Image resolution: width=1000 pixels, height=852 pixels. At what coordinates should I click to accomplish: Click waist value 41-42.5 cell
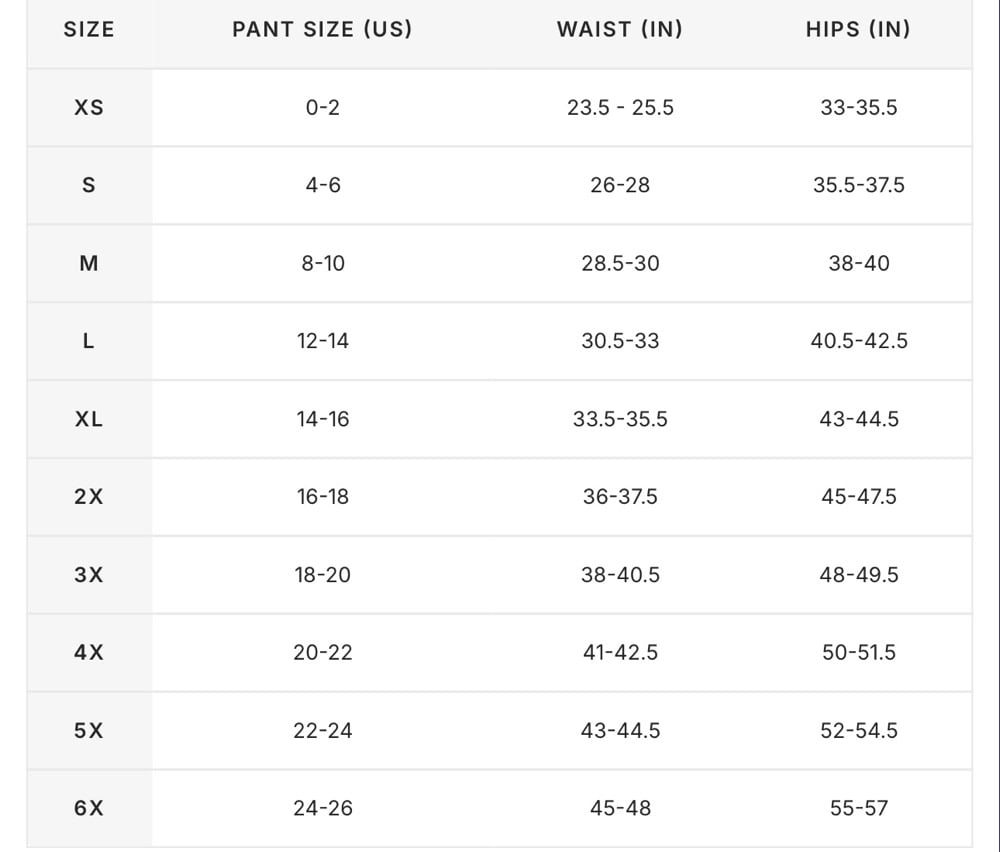coord(620,653)
